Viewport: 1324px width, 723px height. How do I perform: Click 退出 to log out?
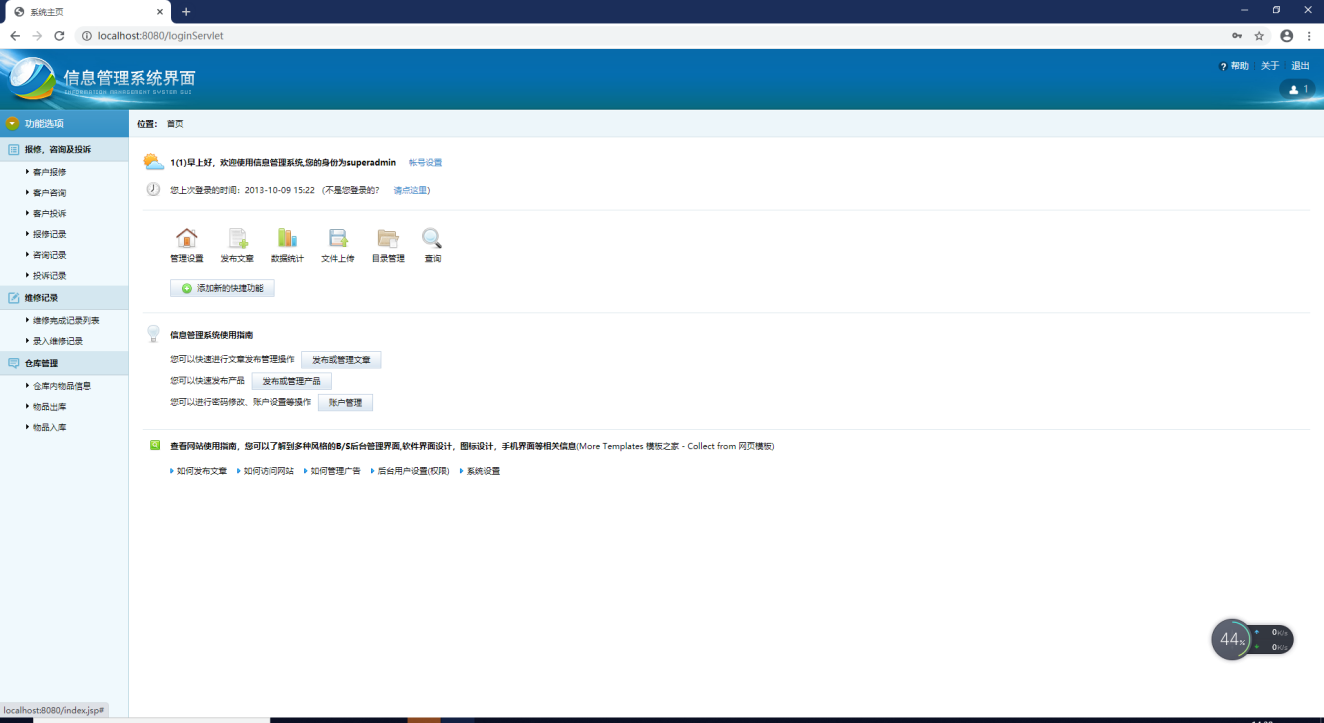pos(1300,66)
